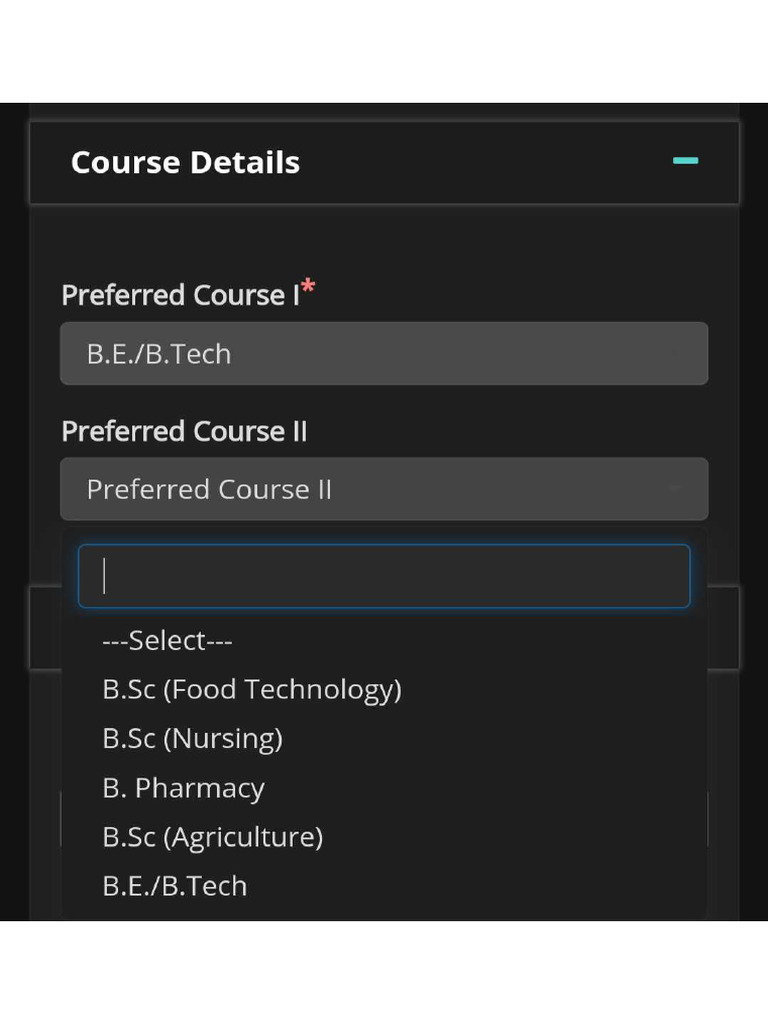Select the B.E./B.Tech list option
The width and height of the screenshot is (768, 1024).
174,886
